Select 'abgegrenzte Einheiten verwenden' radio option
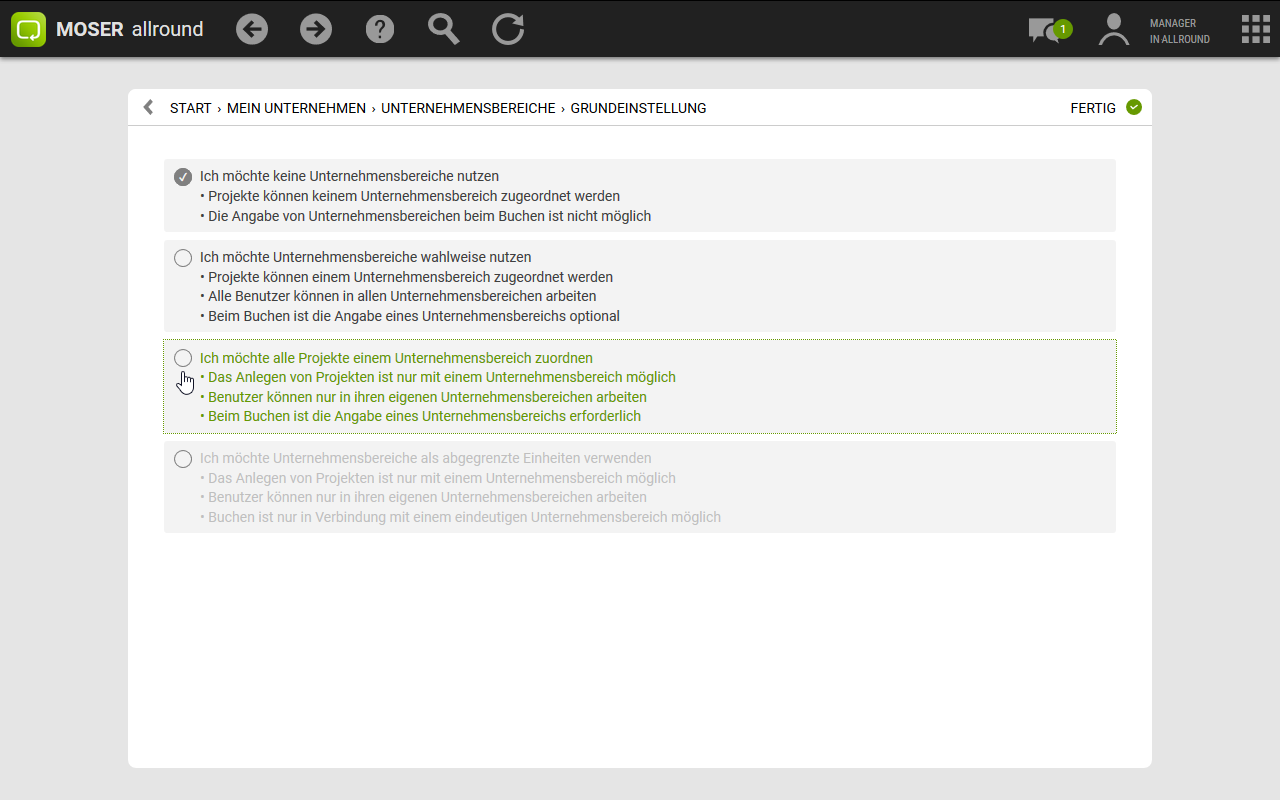The image size is (1280, 800). 183,459
